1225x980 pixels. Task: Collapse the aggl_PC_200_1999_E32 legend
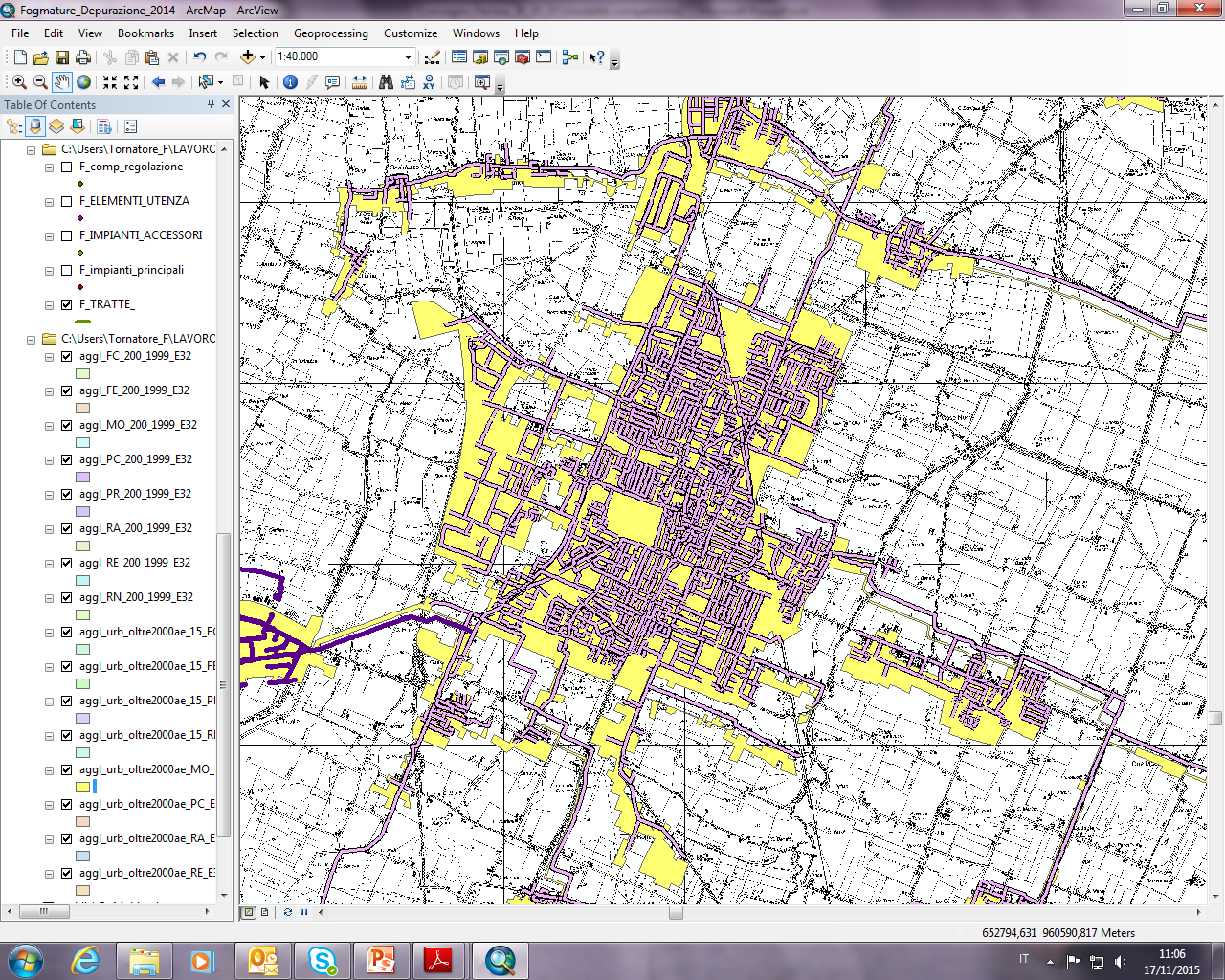pyautogui.click(x=50, y=460)
